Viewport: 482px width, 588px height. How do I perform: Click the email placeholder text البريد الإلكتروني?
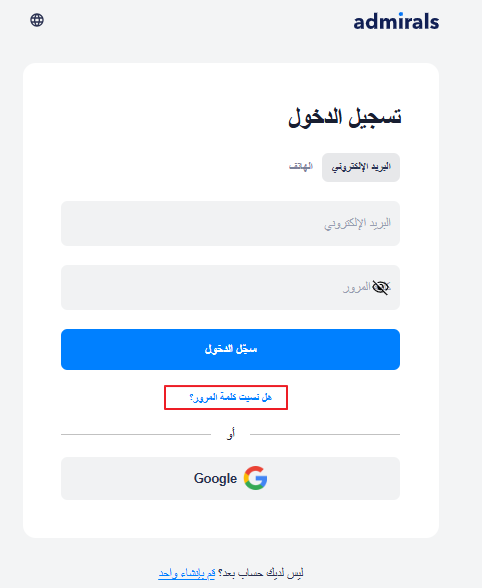tap(357, 224)
